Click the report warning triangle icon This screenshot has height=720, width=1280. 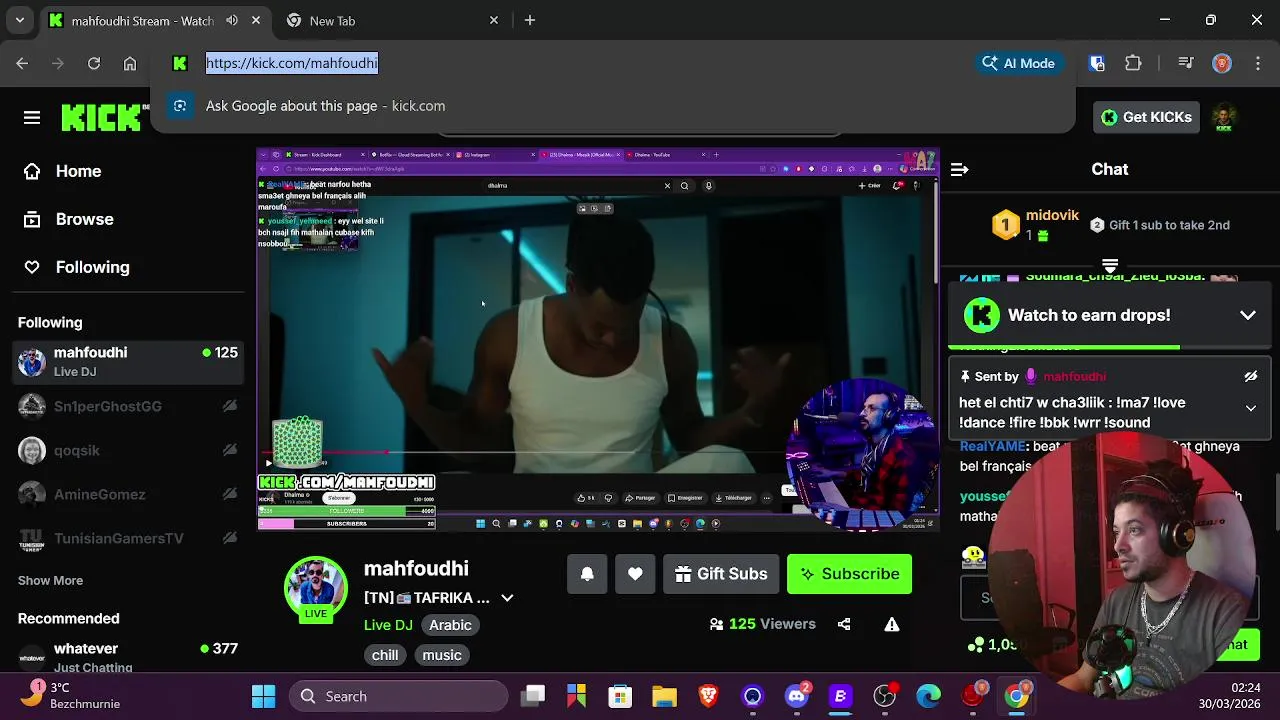892,624
